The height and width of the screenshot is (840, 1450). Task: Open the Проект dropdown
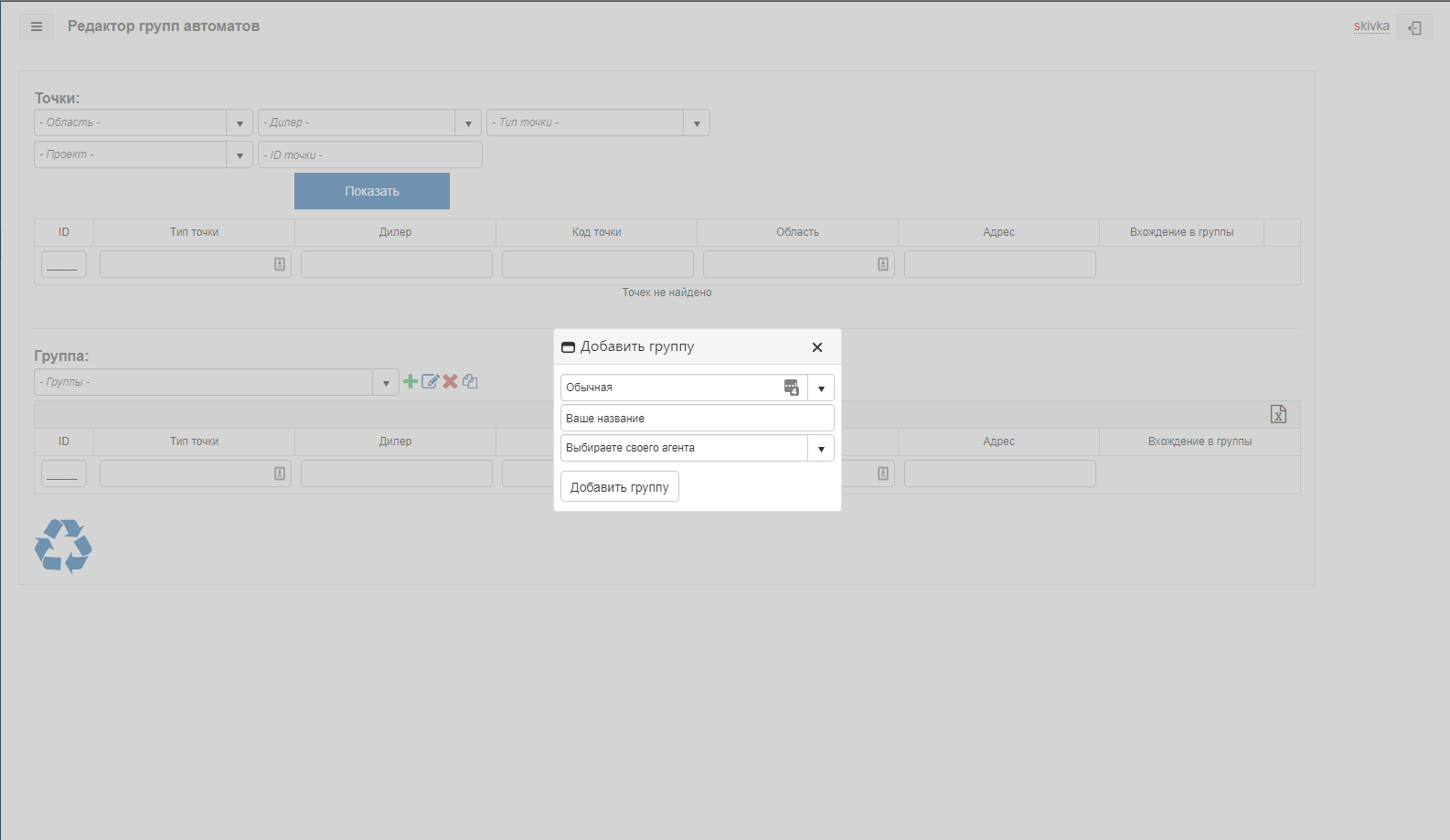click(x=240, y=154)
